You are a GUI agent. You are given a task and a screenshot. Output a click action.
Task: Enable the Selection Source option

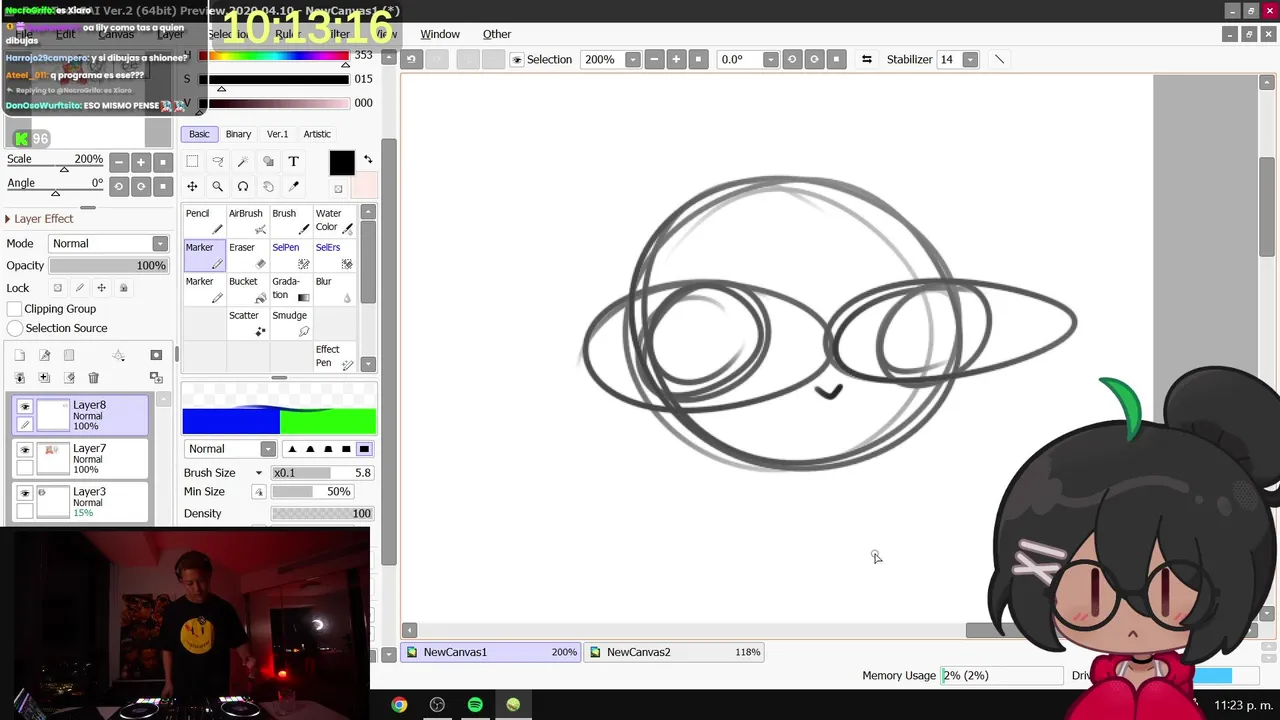coord(15,328)
